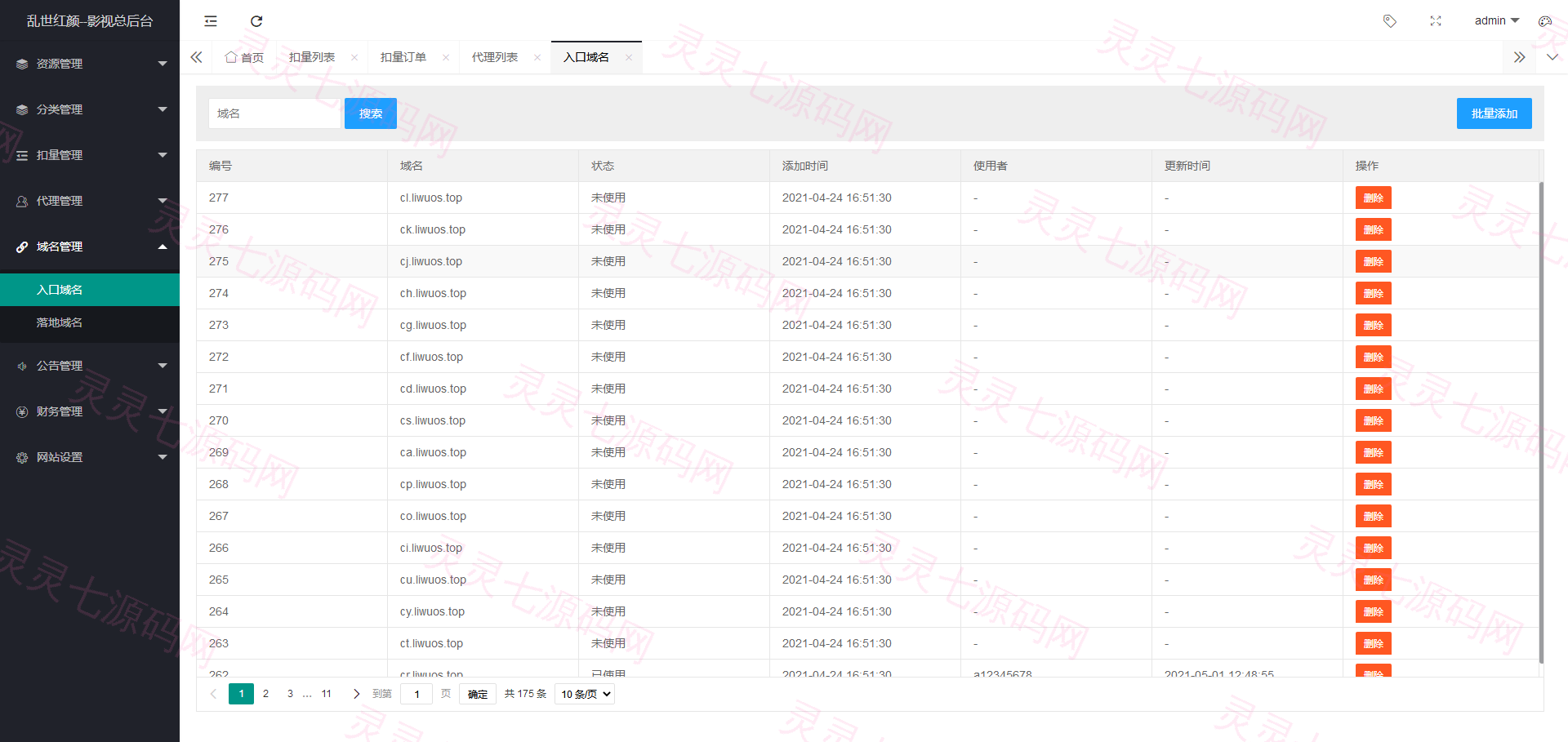
Task: Click the refresh page icon
Action: coord(256,21)
